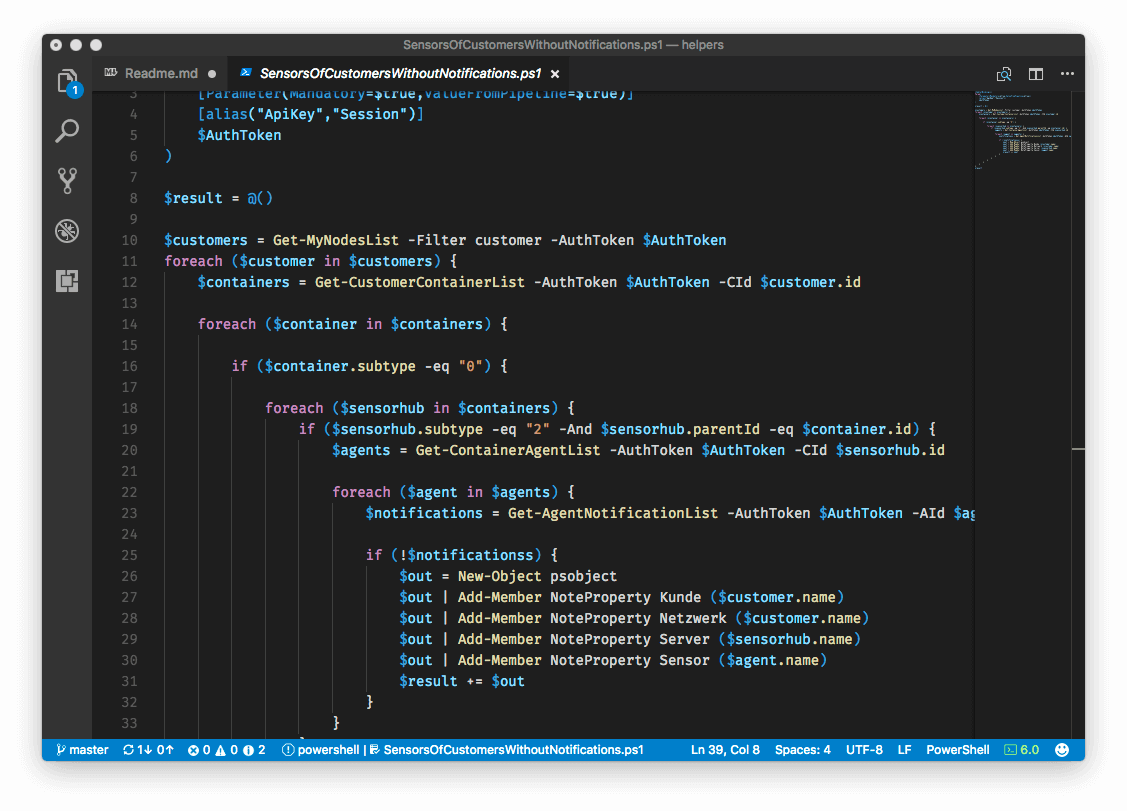The height and width of the screenshot is (811, 1127).
Task: Open the Explorer view in activity bar
Action: tap(67, 82)
